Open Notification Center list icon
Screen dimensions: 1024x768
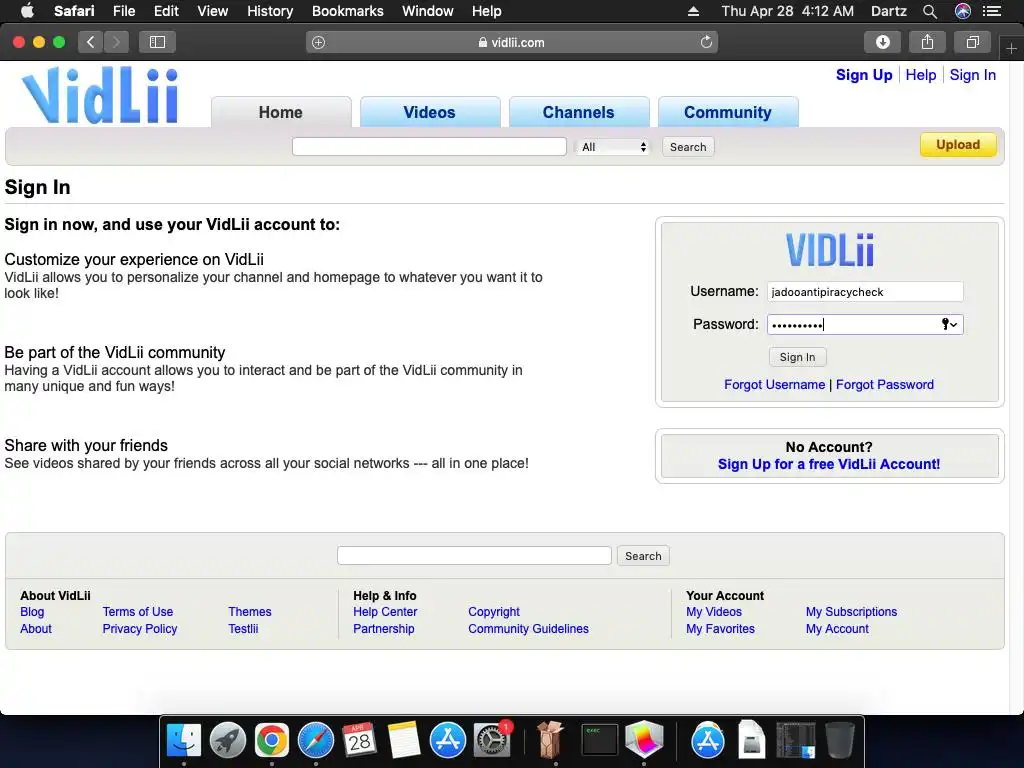[x=992, y=11]
